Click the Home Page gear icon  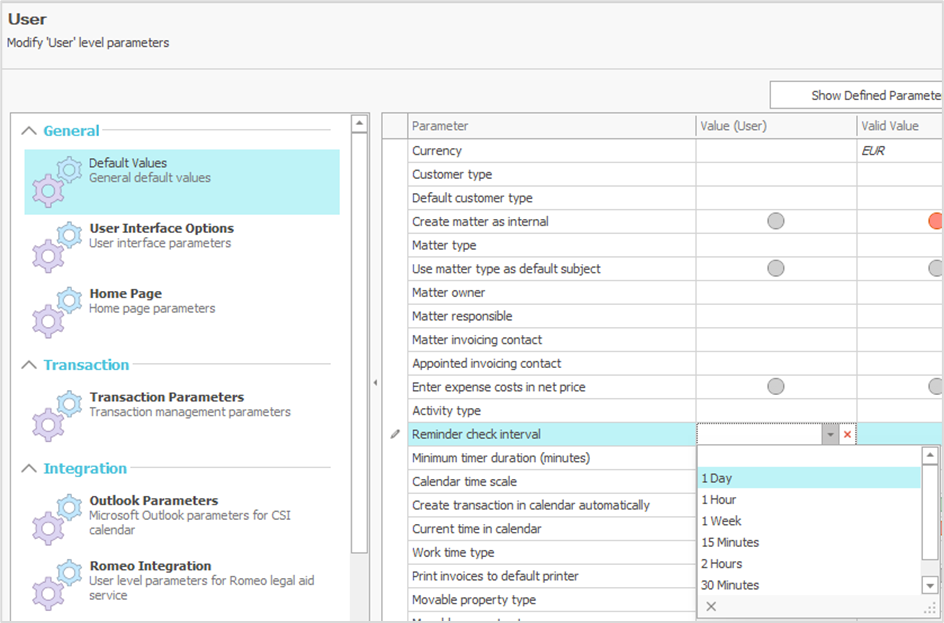coord(56,309)
